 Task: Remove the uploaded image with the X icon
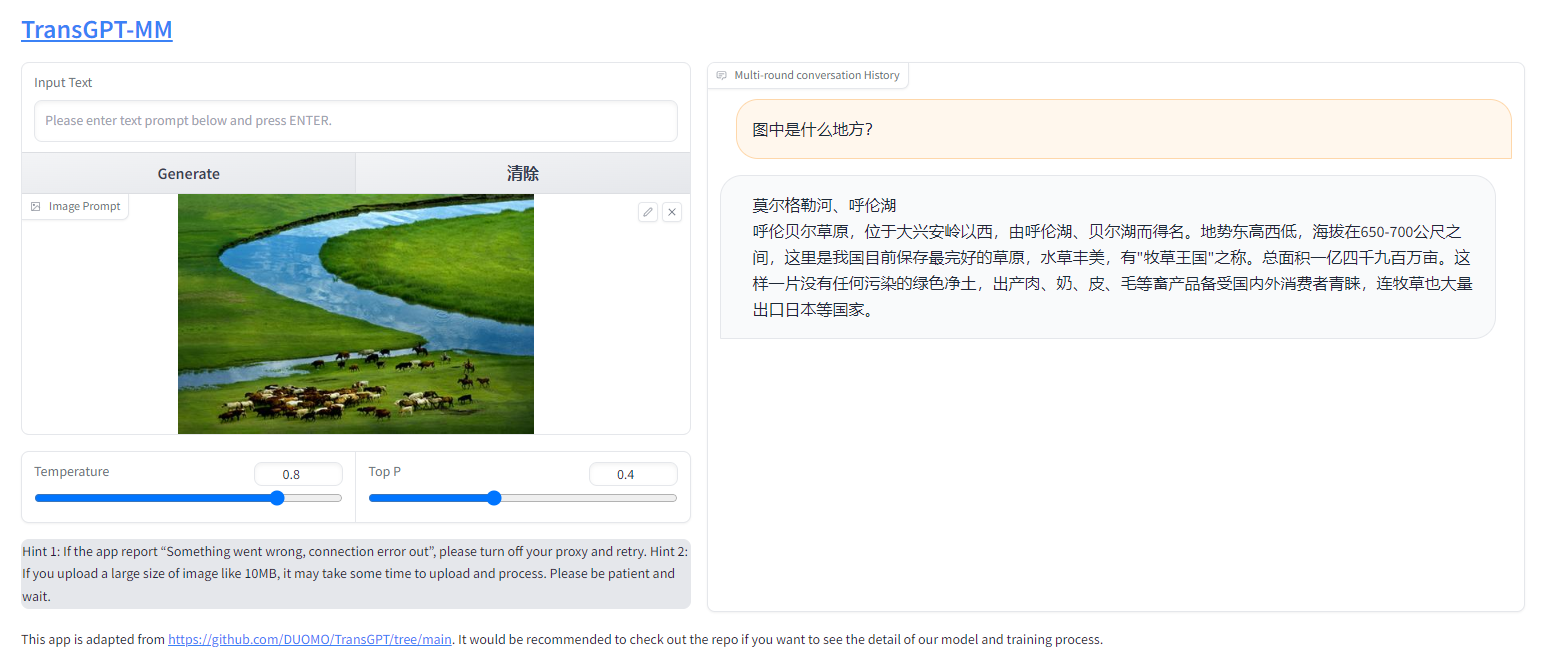672,212
